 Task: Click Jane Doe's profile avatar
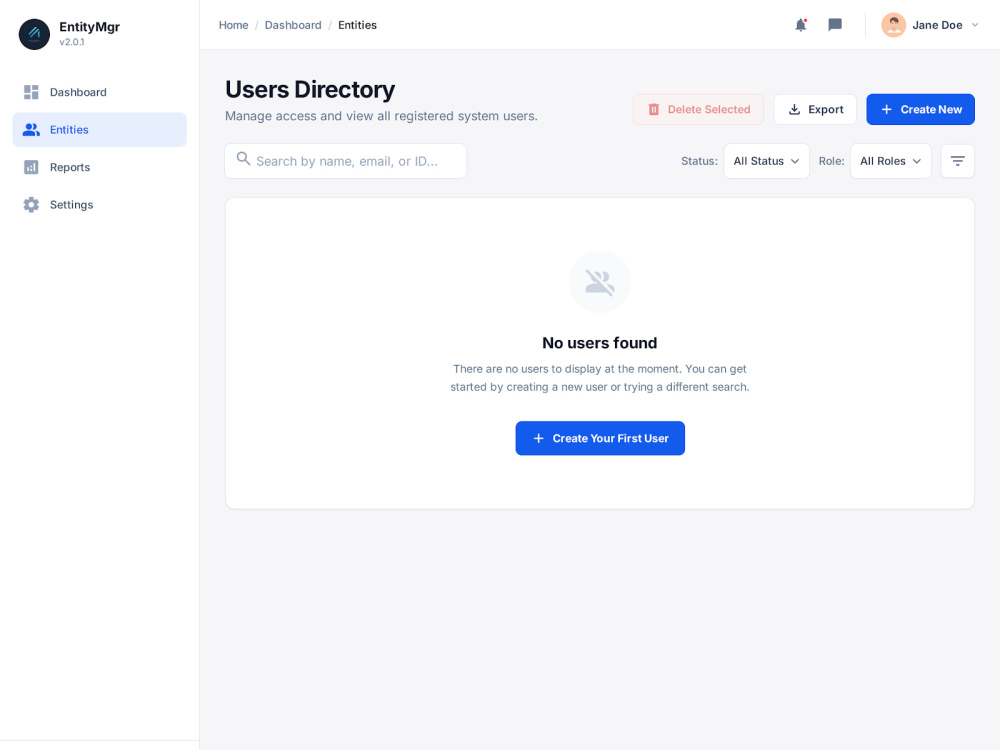point(892,25)
